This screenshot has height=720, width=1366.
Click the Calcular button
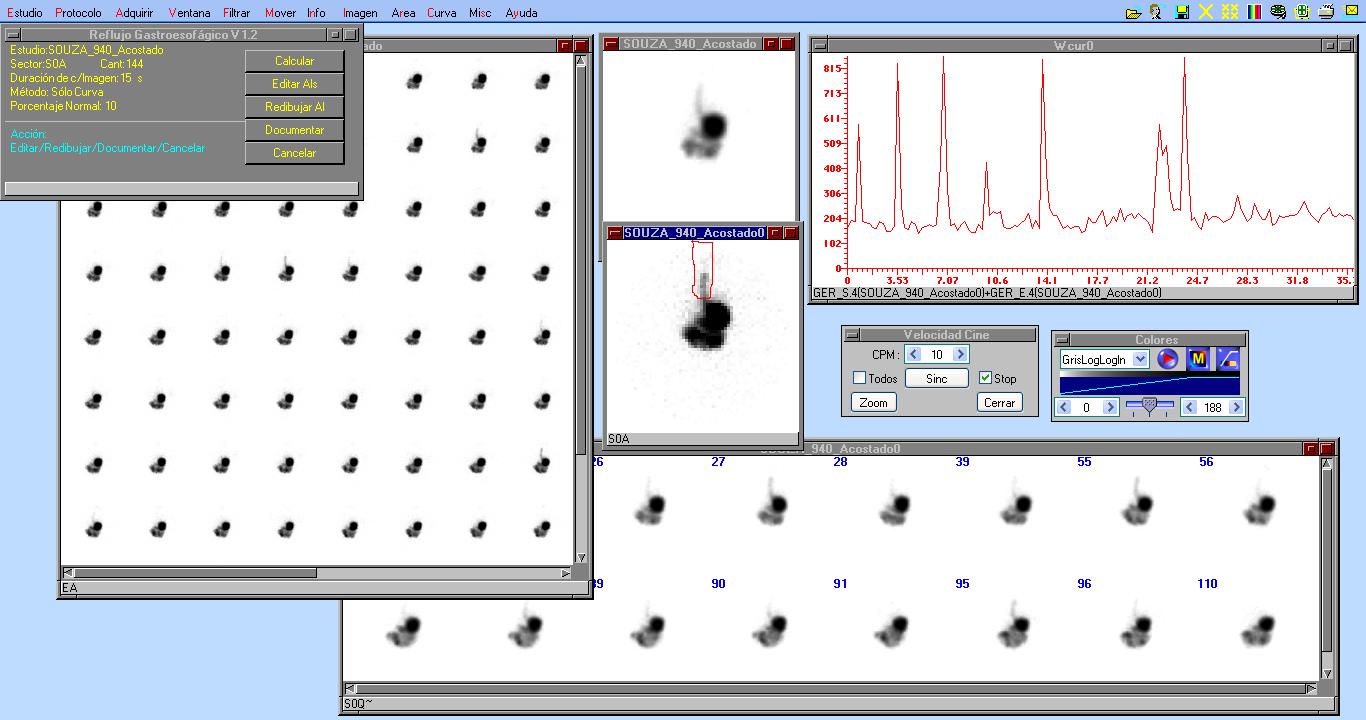tap(294, 61)
